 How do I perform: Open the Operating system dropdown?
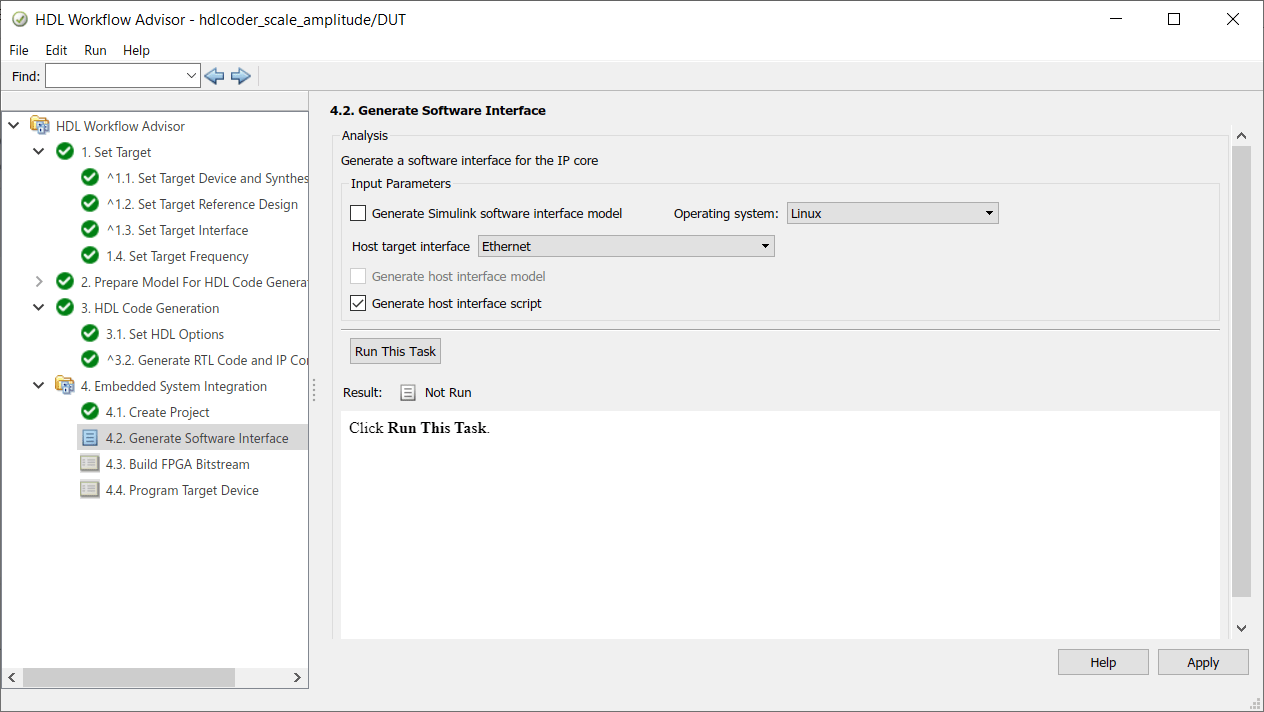click(892, 213)
